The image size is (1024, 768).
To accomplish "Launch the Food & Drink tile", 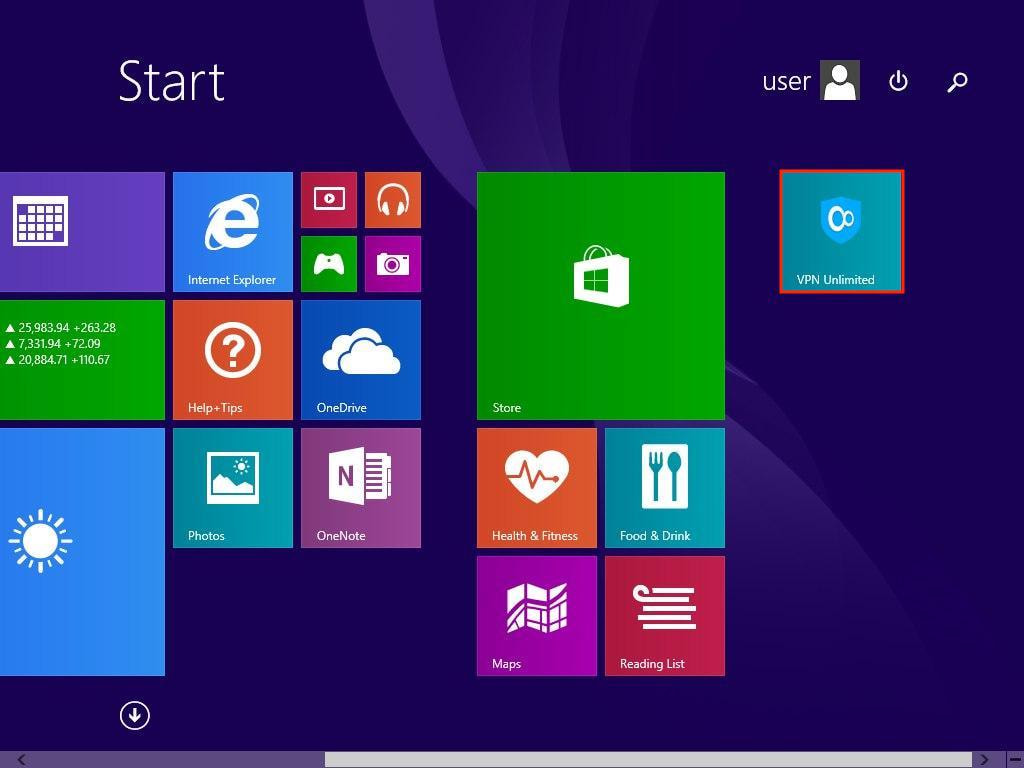I will pos(664,487).
